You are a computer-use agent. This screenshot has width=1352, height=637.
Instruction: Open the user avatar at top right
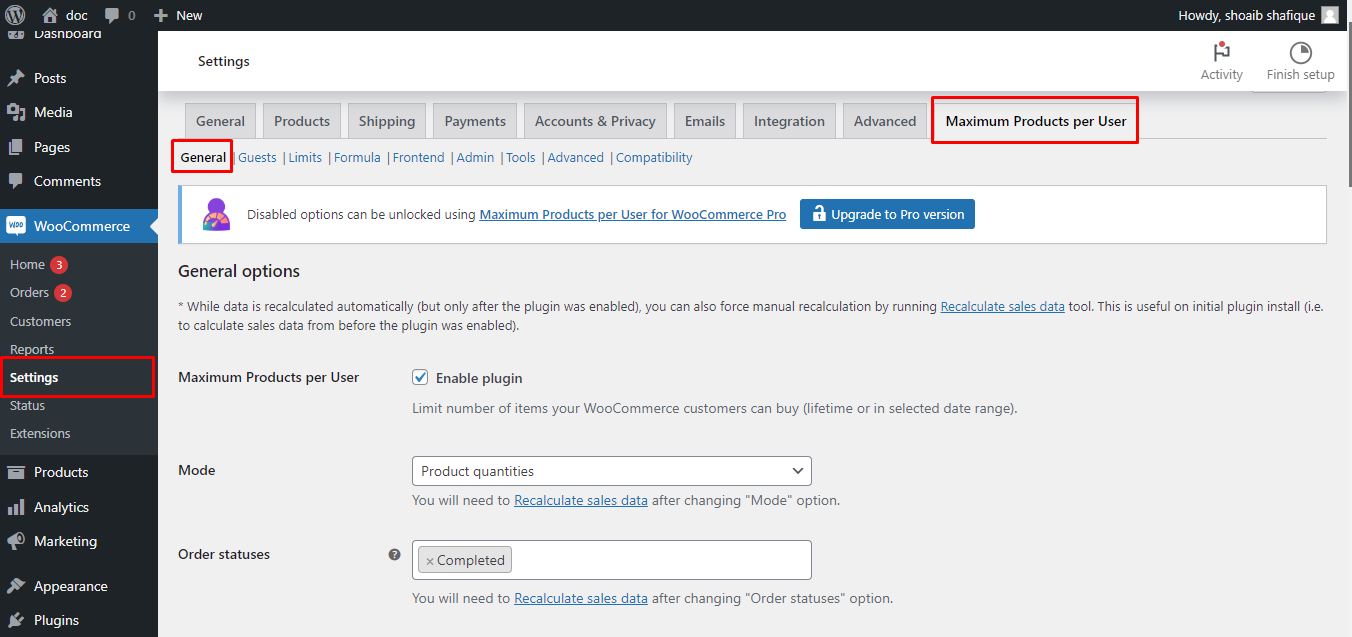tap(1329, 15)
